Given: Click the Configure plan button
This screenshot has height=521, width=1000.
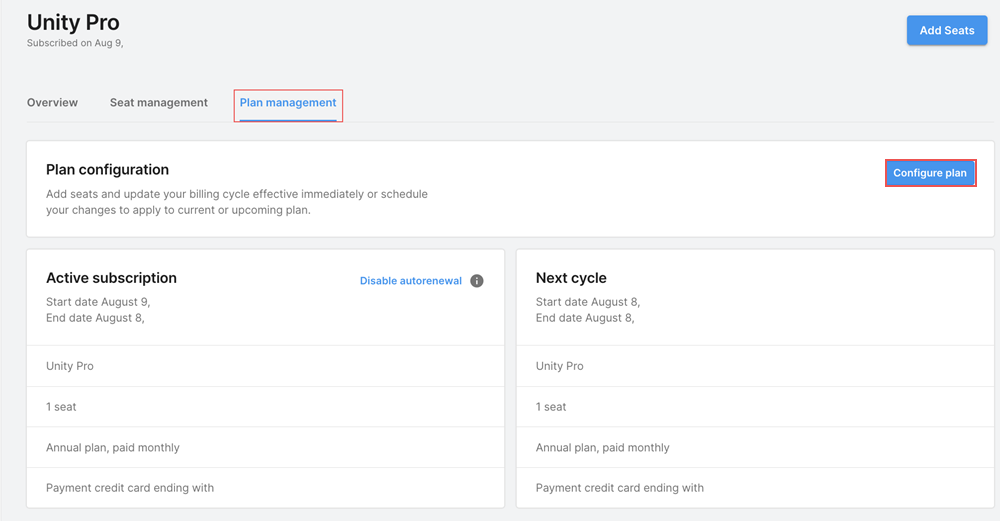Looking at the screenshot, I should 930,173.
